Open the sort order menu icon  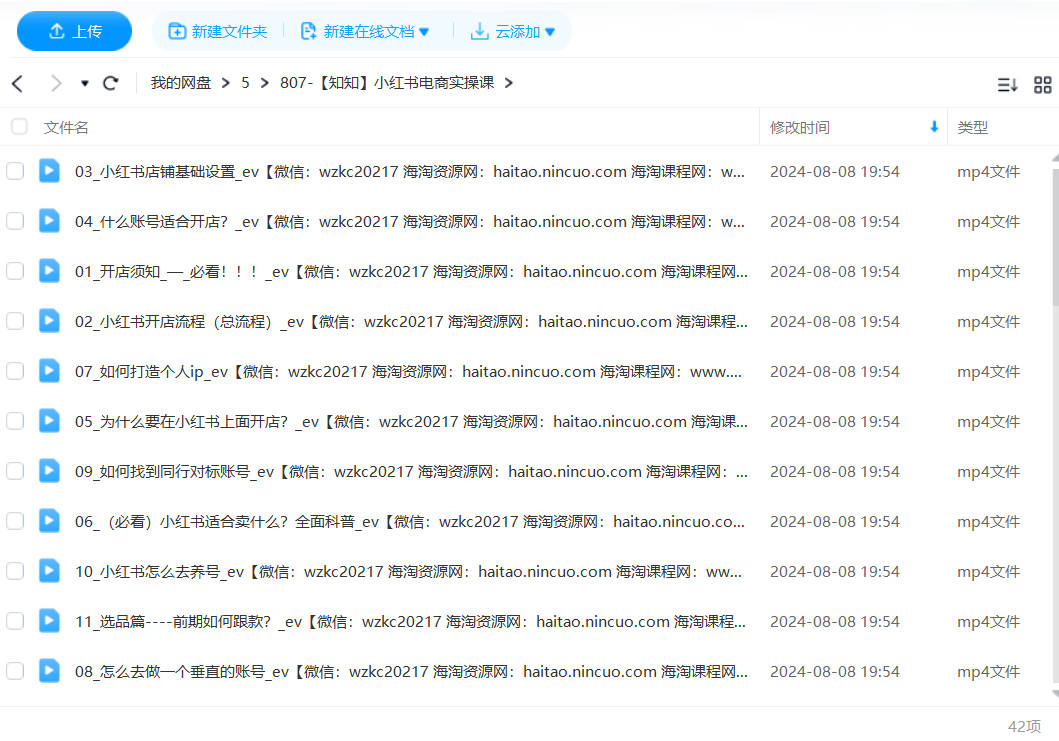pyautogui.click(x=1007, y=84)
